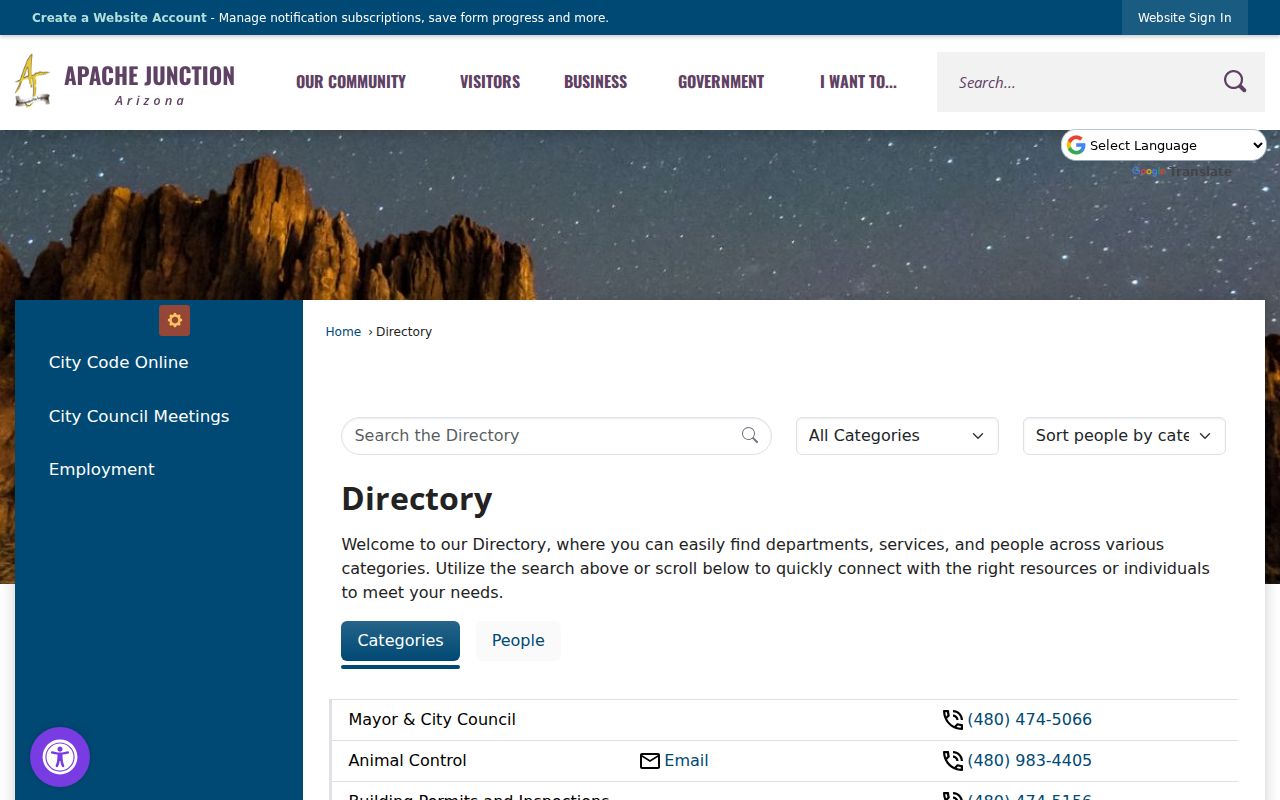Viewport: 1280px width, 800px height.
Task: Open the Government menu
Action: (721, 82)
